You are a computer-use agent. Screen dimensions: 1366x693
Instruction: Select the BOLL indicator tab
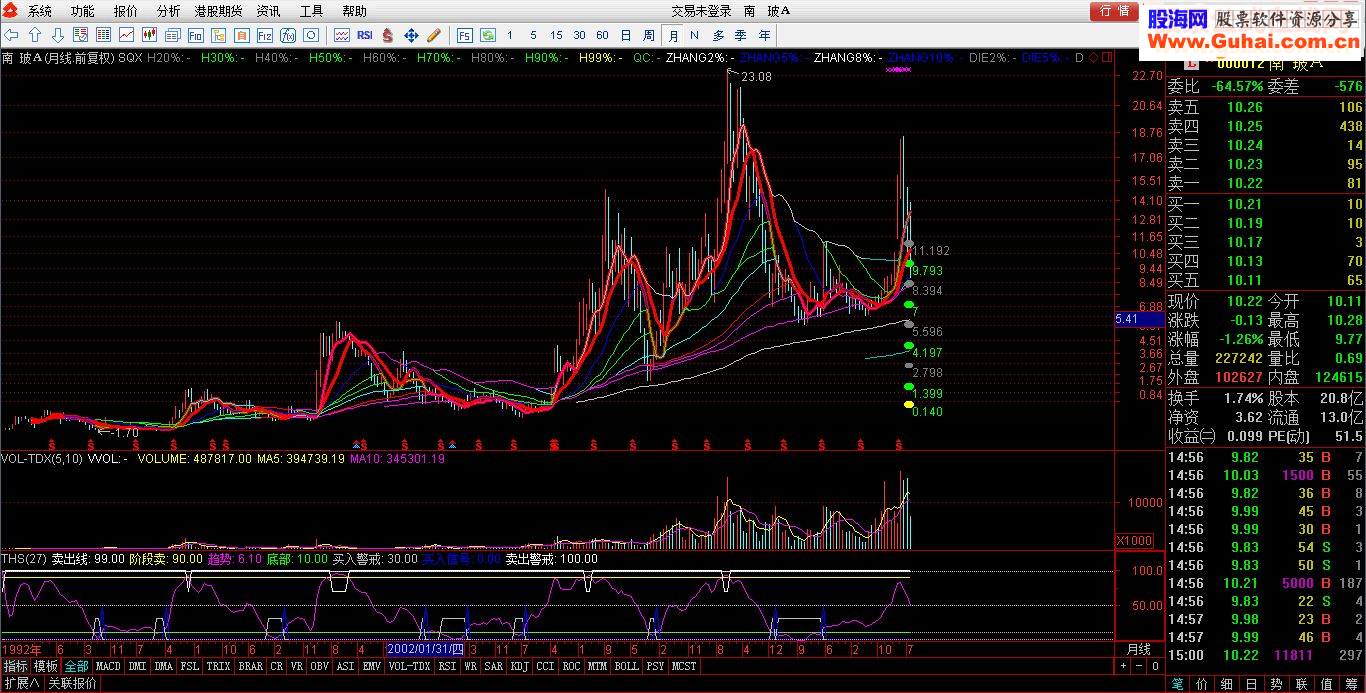coord(626,665)
